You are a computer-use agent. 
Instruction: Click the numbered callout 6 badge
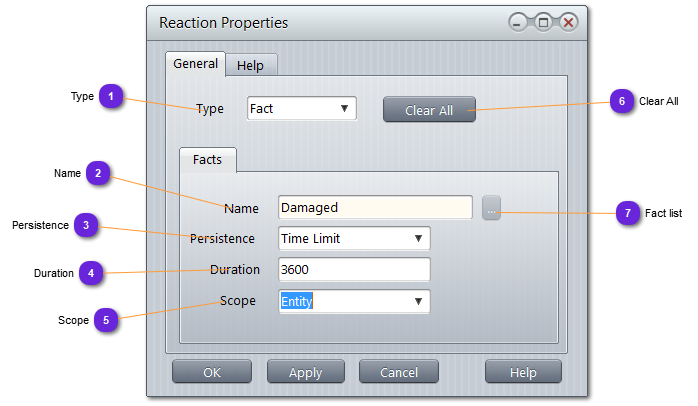622,101
